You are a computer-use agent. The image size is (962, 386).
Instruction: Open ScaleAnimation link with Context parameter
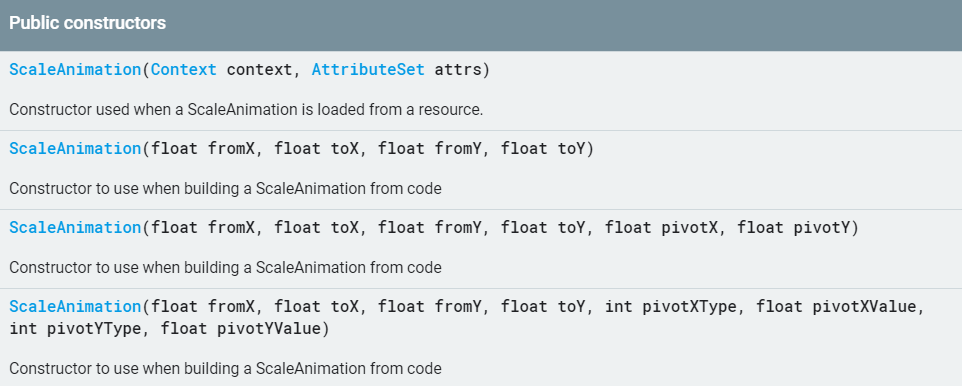[x=75, y=70]
